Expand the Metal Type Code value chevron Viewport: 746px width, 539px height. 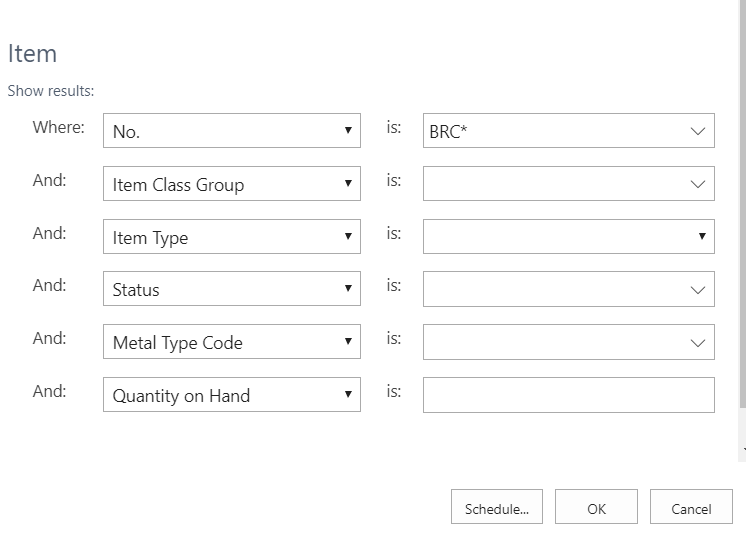697,342
